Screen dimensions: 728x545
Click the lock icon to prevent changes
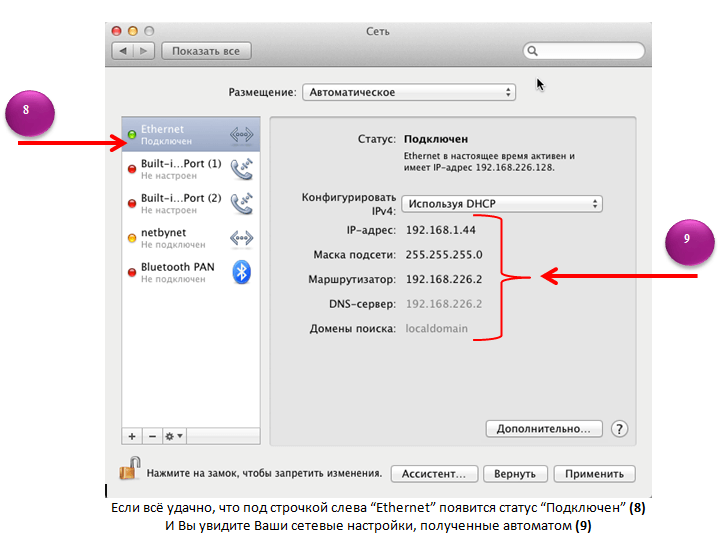click(x=130, y=468)
